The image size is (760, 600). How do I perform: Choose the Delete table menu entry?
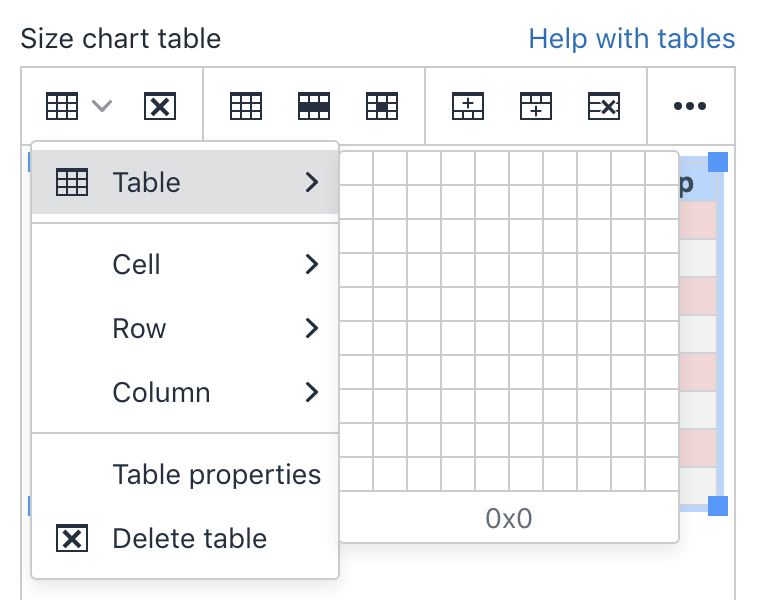pyautogui.click(x=189, y=538)
